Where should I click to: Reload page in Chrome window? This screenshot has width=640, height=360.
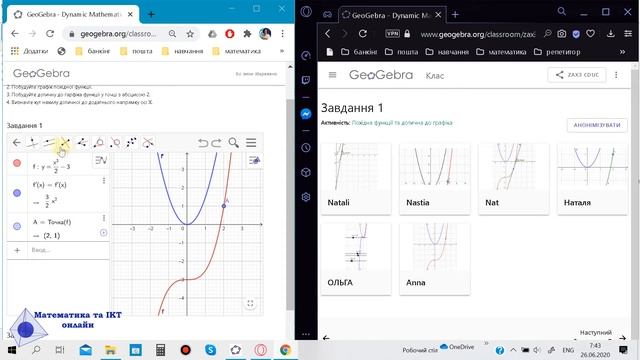click(x=50, y=33)
